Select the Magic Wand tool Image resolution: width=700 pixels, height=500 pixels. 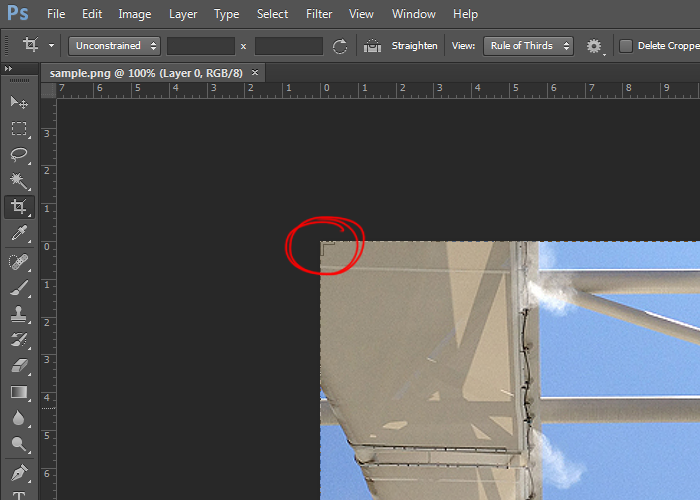pos(19,180)
